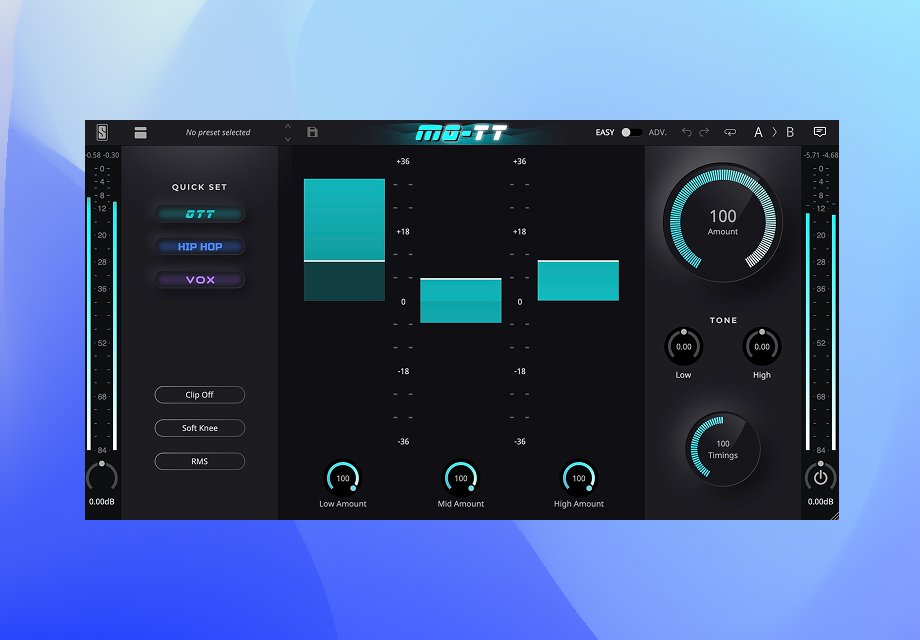Apply the OTT quick set
920x640 pixels.
pos(199,214)
